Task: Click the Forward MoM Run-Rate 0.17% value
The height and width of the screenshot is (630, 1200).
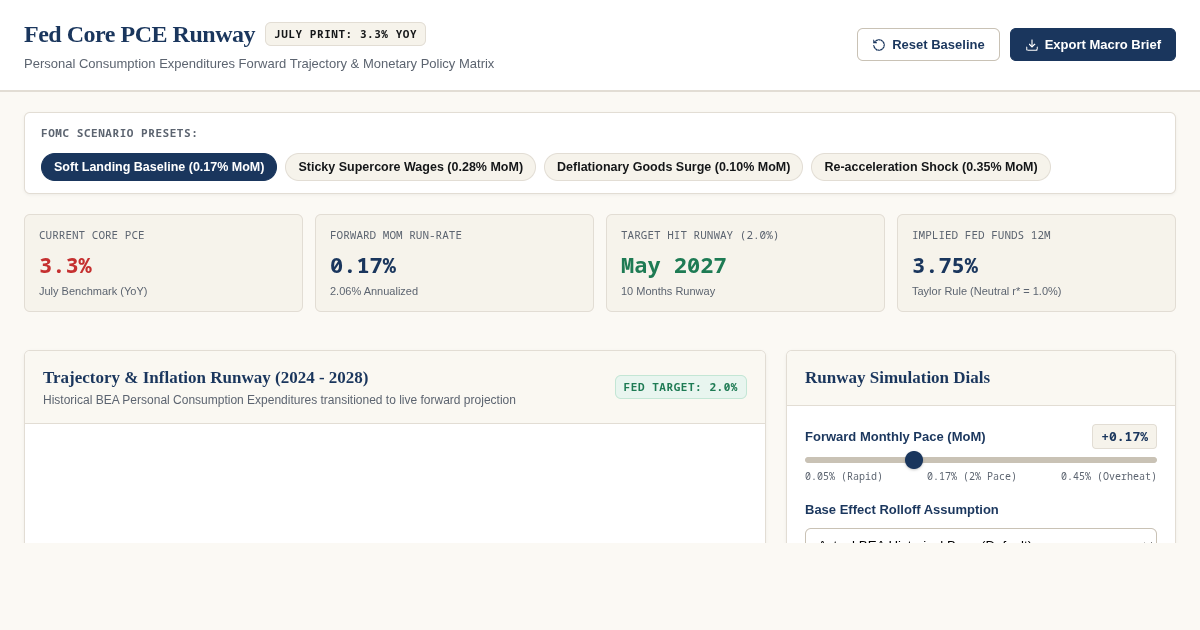Action: click(363, 266)
